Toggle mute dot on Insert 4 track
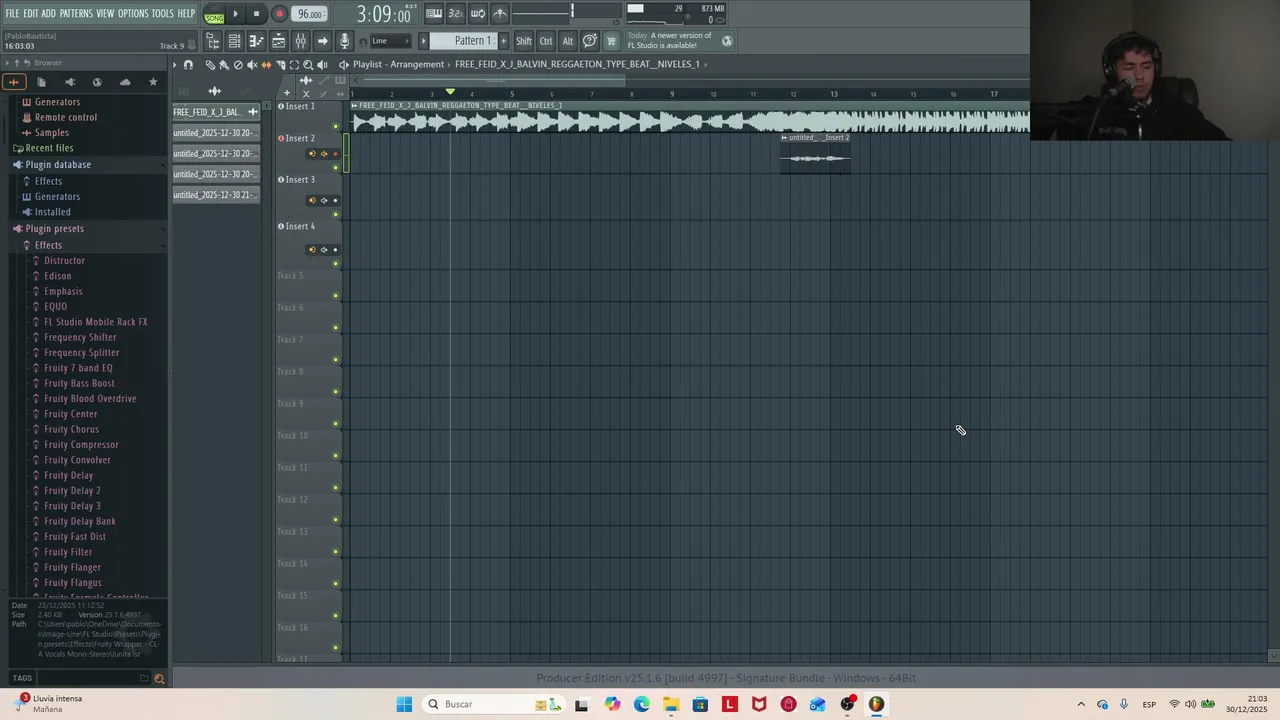Image resolution: width=1280 pixels, height=720 pixels. click(x=336, y=263)
